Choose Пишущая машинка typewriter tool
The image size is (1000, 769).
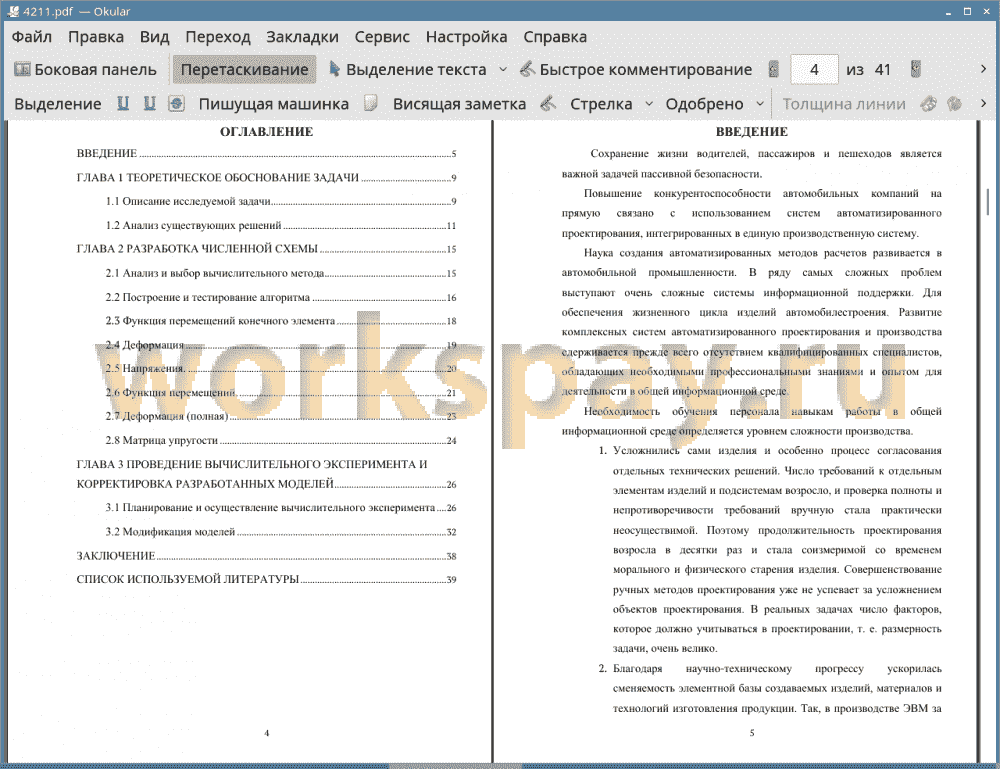[274, 104]
